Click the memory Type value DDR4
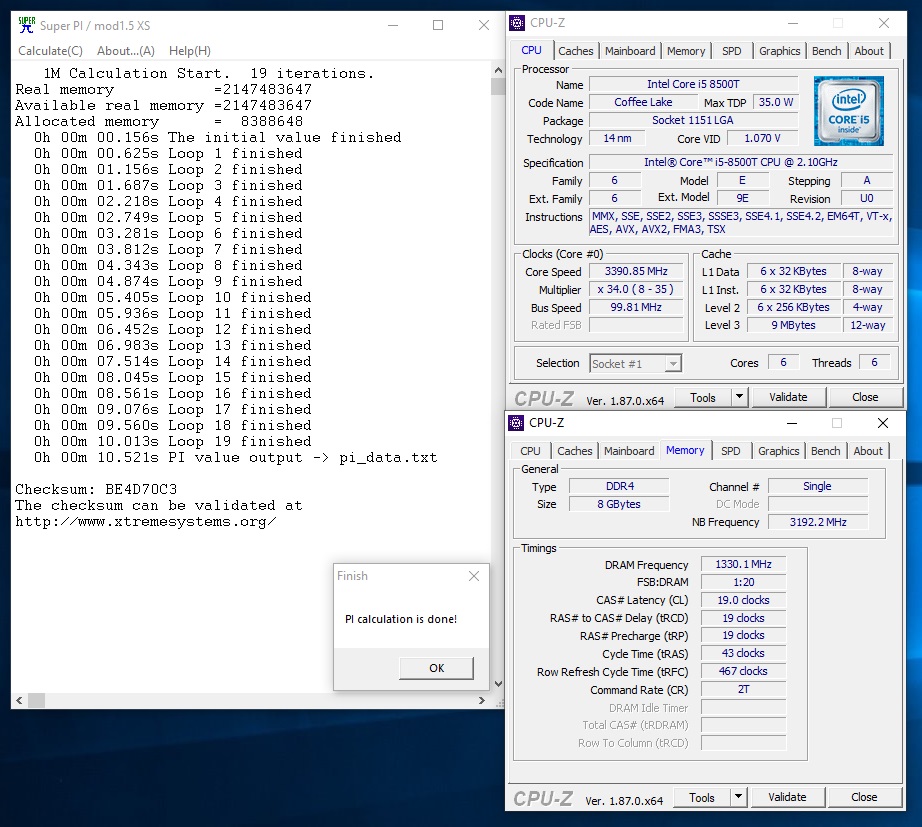This screenshot has width=922, height=827. (619, 486)
